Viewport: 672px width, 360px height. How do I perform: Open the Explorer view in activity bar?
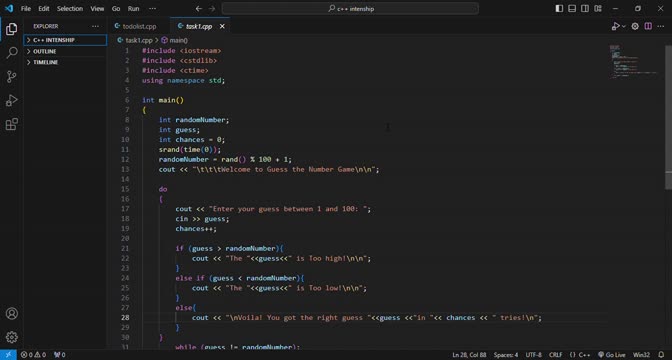coord(12,29)
